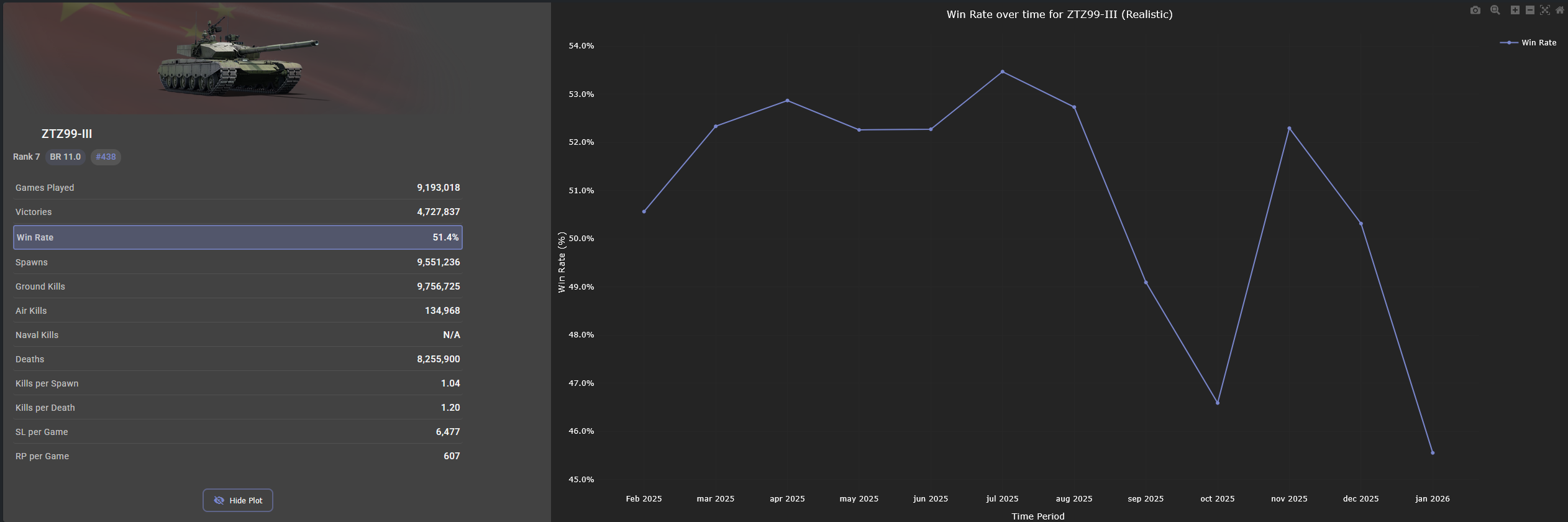The width and height of the screenshot is (1568, 522).
Task: Click the nov 2025 data point
Action: [x=1289, y=129]
